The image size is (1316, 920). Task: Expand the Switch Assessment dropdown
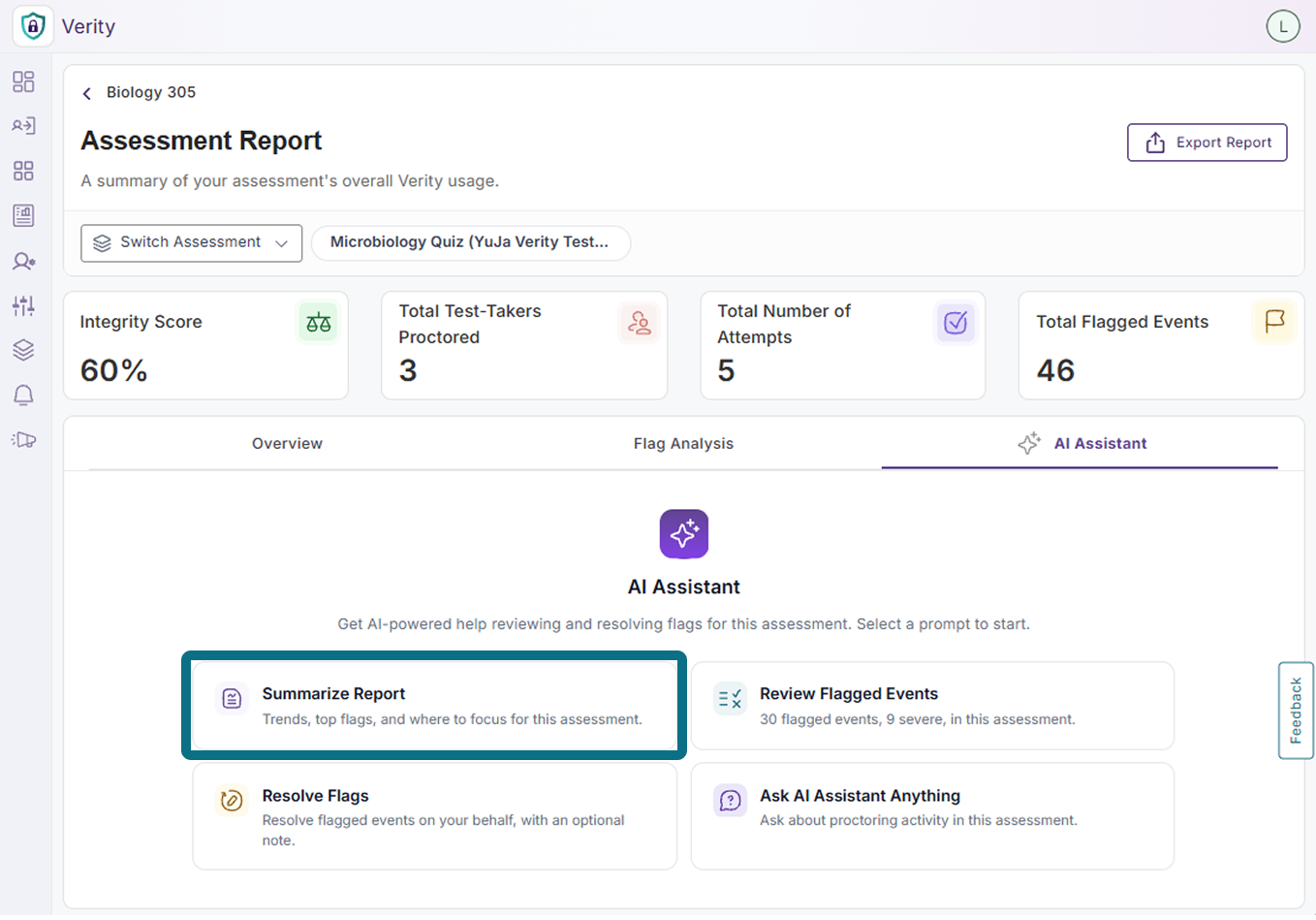(x=191, y=243)
